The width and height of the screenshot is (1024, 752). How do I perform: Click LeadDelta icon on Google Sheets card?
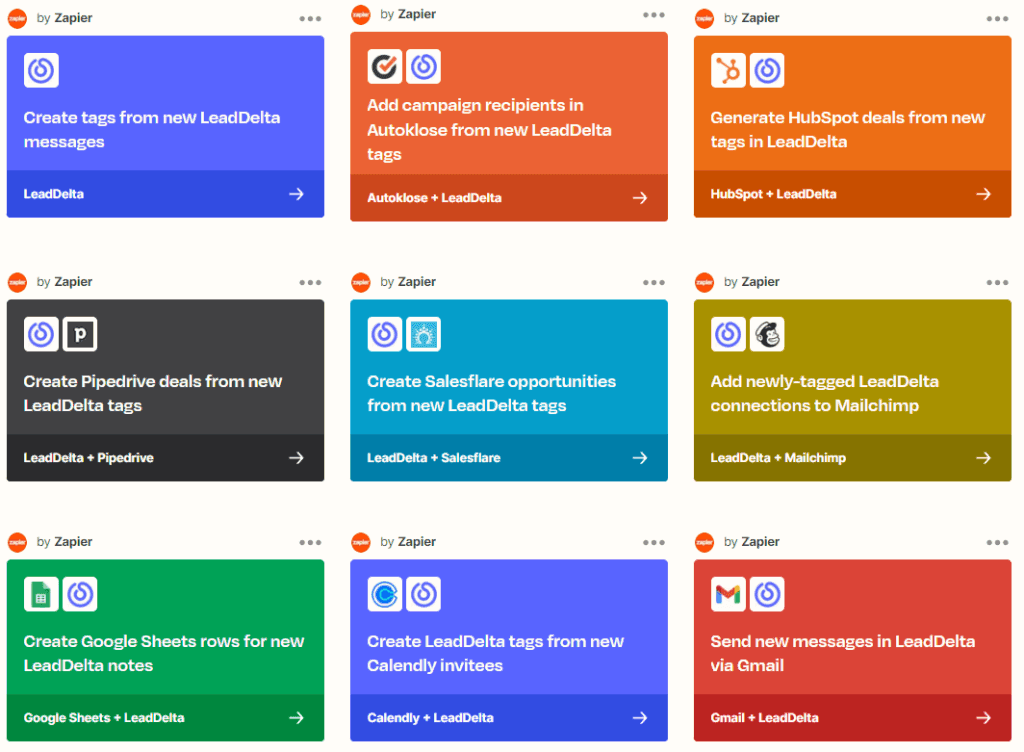80,593
